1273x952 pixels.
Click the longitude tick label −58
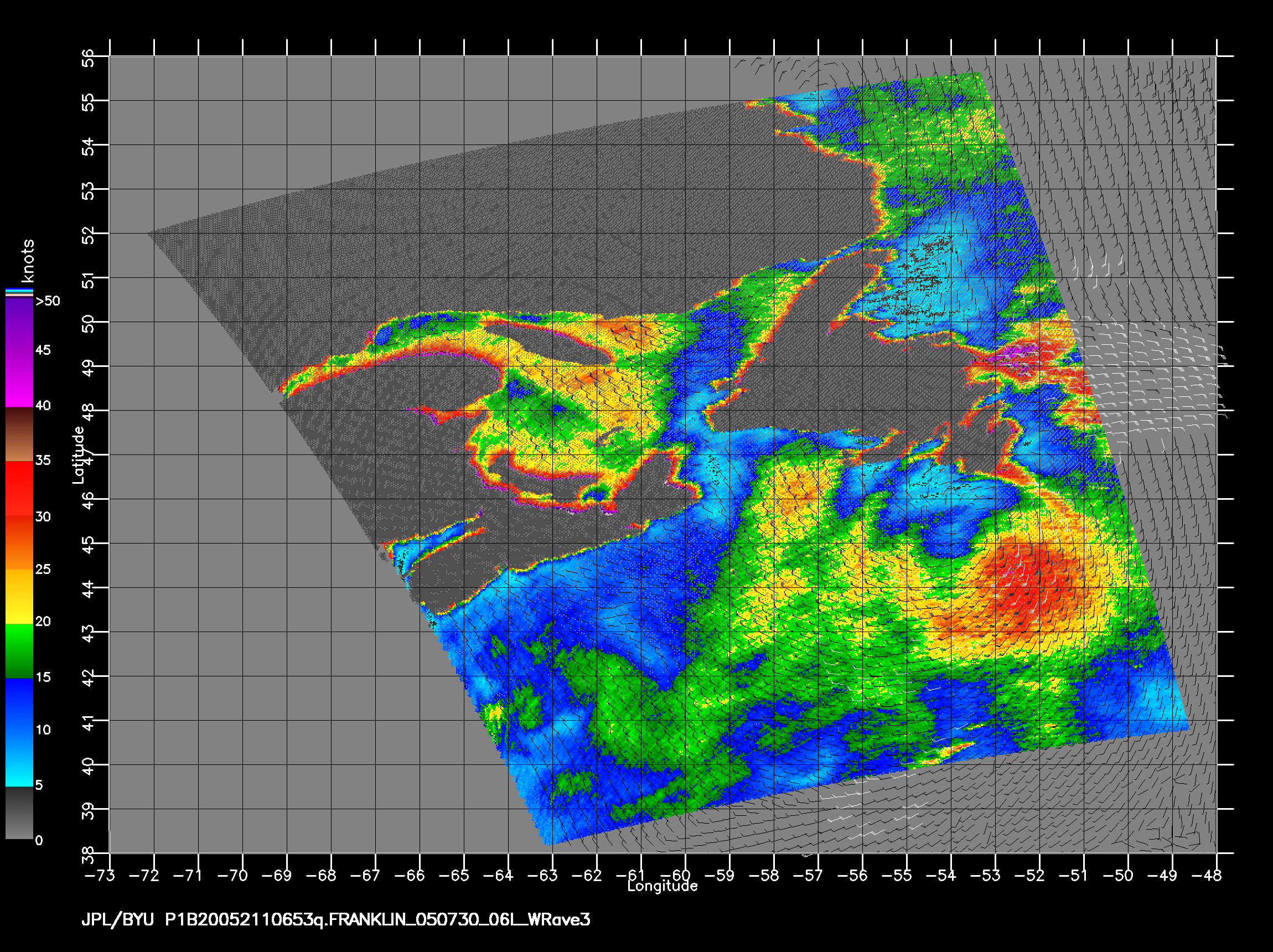765,876
